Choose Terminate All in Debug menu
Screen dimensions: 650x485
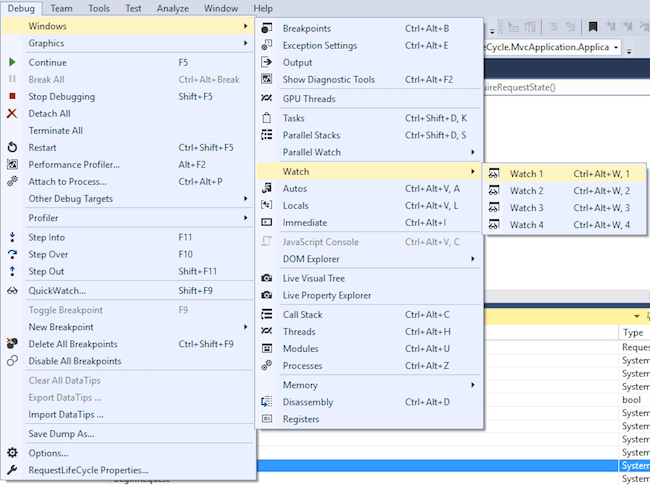(128, 130)
